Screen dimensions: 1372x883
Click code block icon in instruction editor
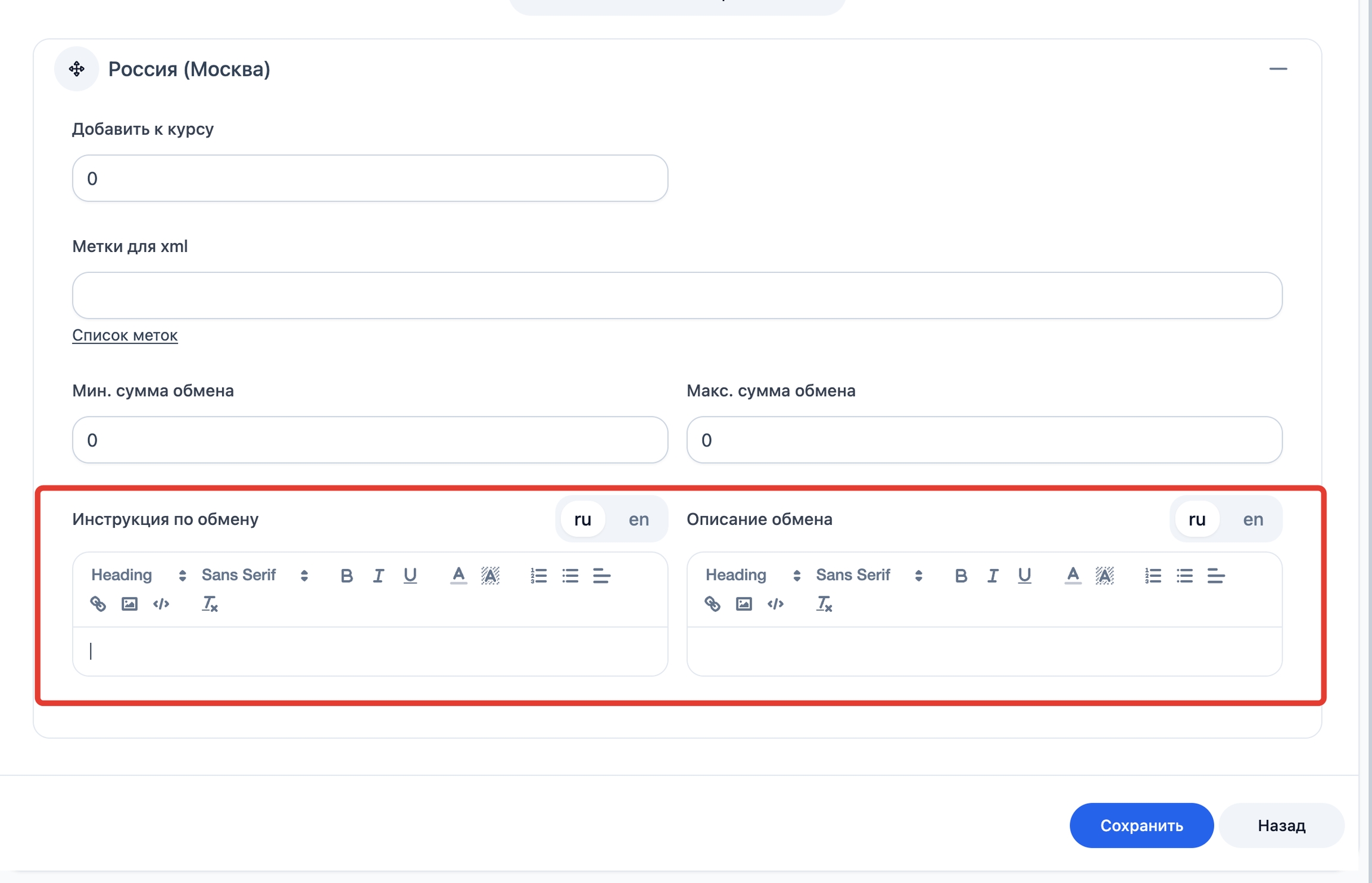[x=161, y=604]
